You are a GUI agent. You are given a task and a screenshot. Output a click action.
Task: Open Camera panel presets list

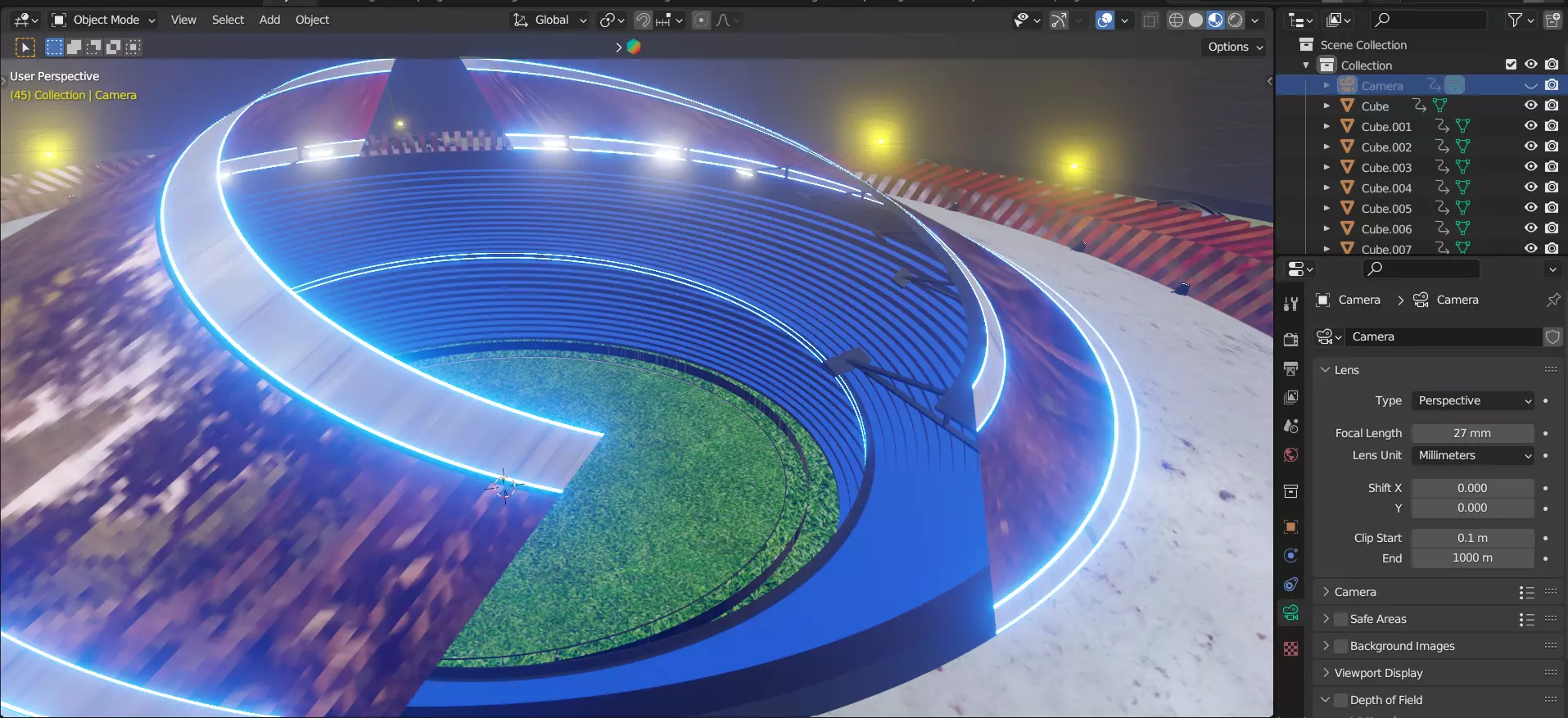click(x=1526, y=592)
